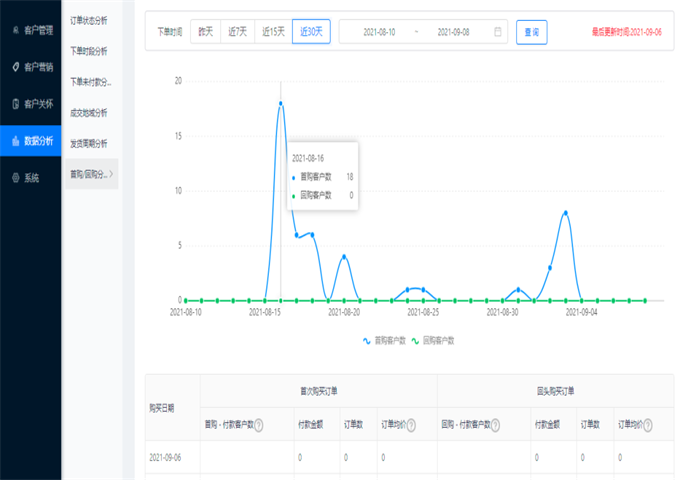Click help icon beside 首购·付款客户数
This screenshot has width=680, height=480.
(259, 425)
